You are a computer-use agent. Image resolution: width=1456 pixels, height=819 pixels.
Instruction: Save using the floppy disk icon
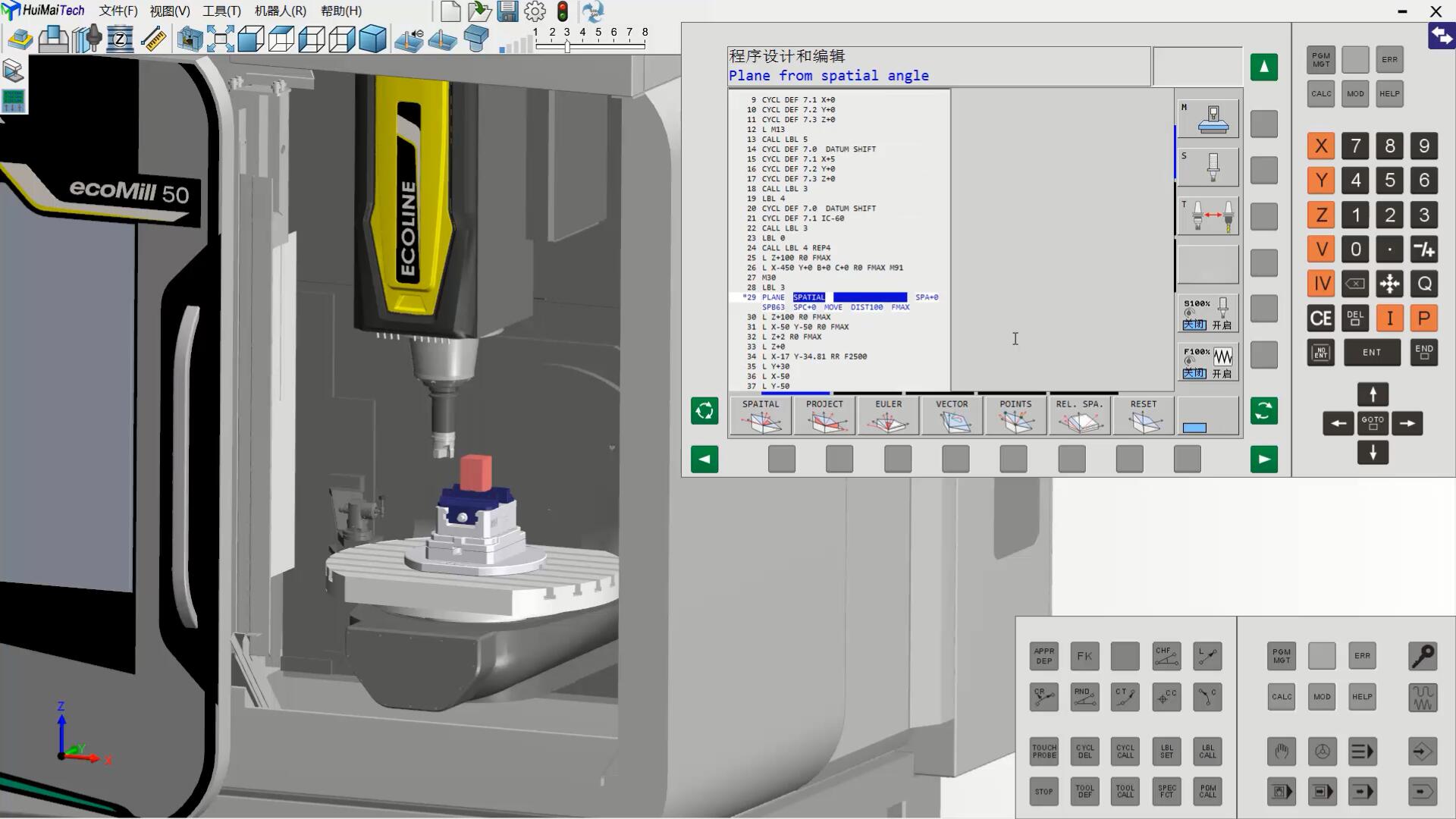coord(507,11)
